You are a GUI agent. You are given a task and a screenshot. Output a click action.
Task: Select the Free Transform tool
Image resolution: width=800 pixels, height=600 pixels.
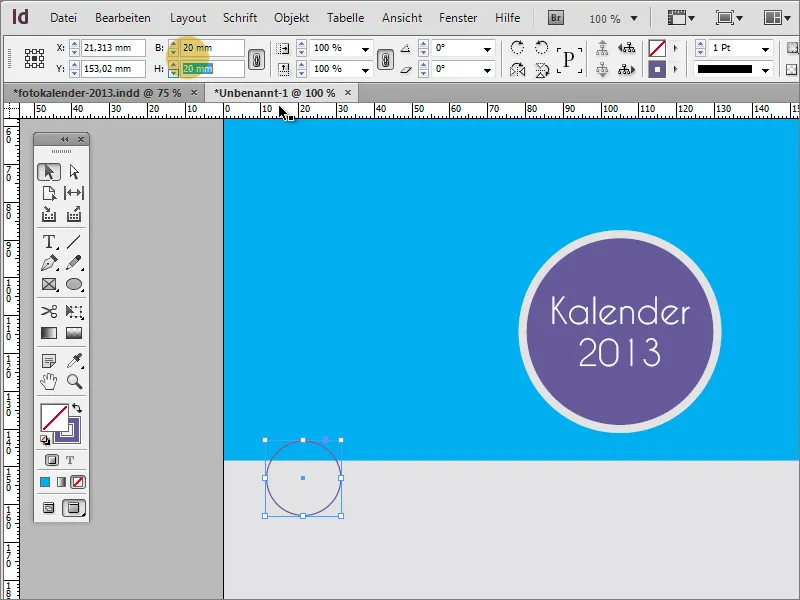point(74,312)
